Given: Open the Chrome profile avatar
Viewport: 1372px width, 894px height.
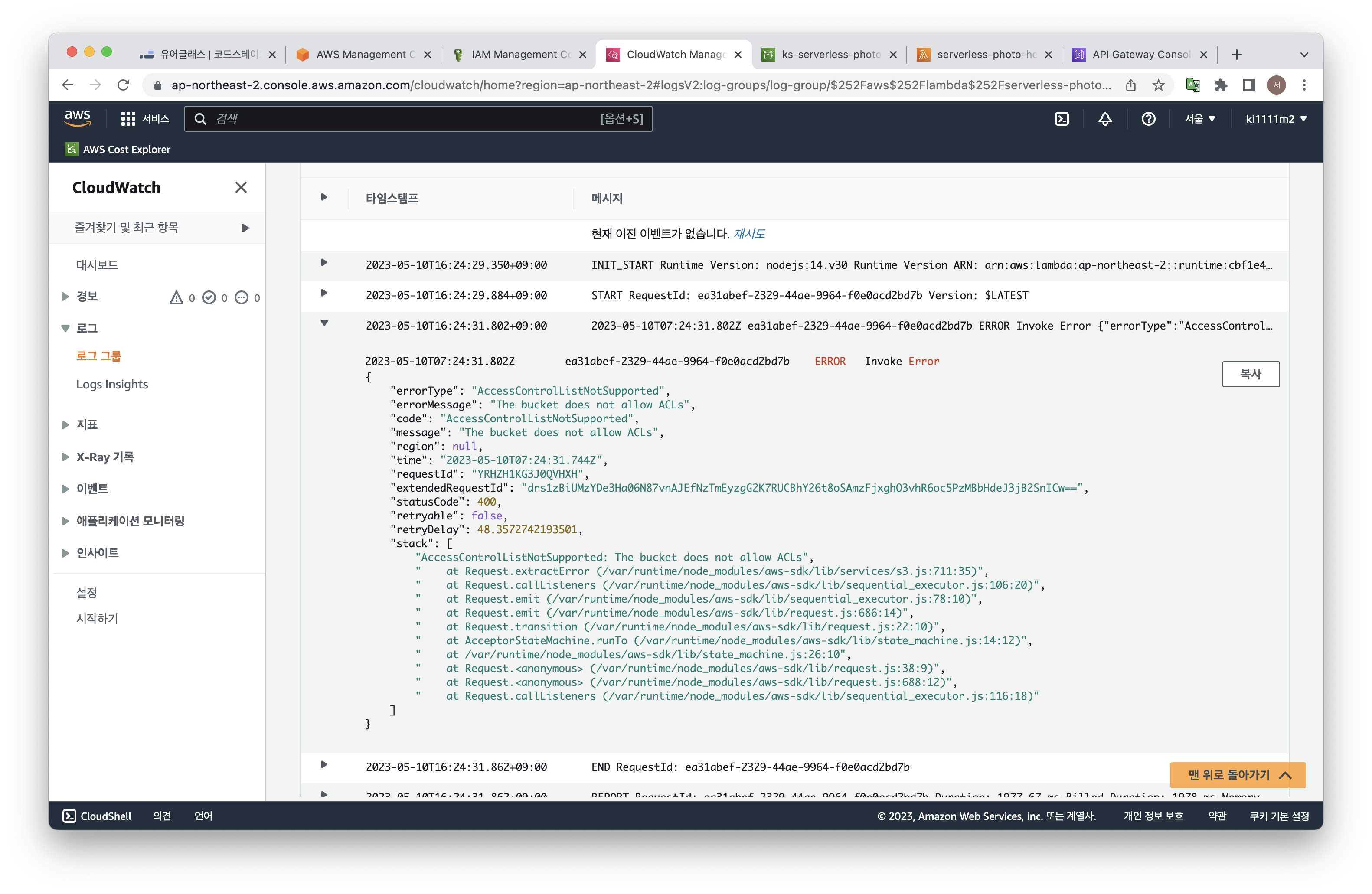Looking at the screenshot, I should [1276, 85].
